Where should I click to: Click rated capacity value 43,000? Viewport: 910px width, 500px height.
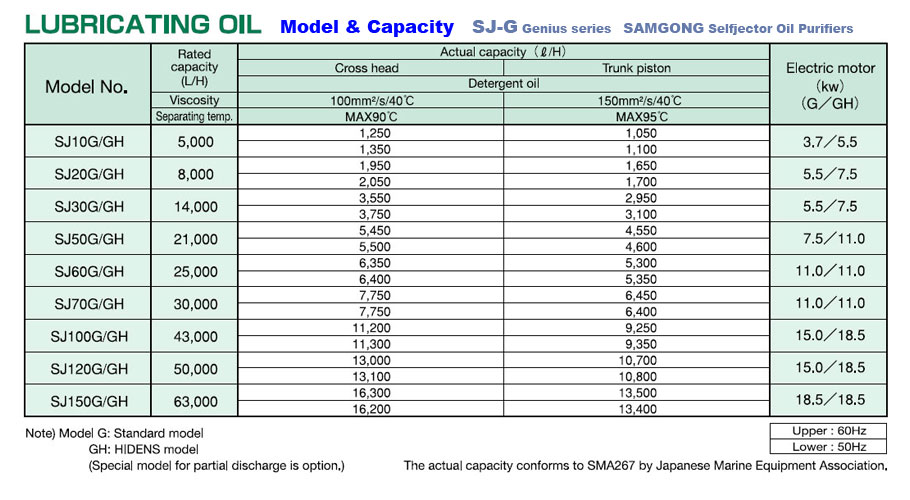click(x=196, y=336)
